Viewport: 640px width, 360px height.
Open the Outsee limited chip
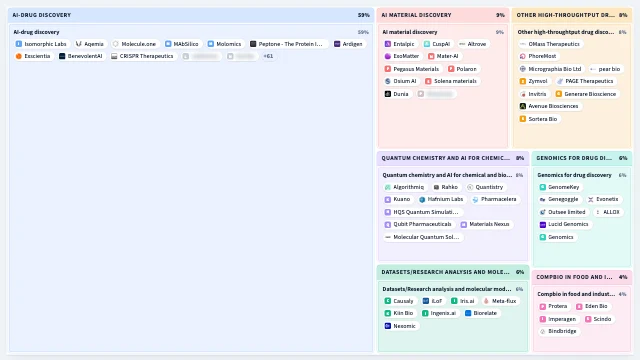click(x=563, y=212)
